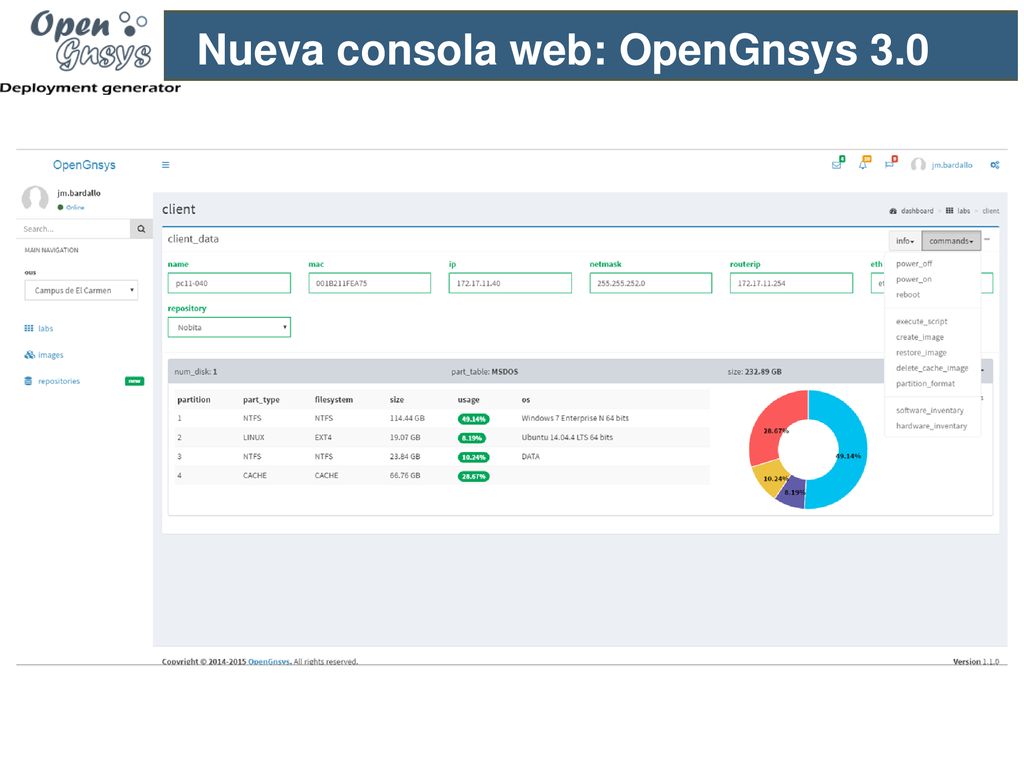Open the repositories sidebar item
Image resolution: width=1024 pixels, height=768 pixels.
point(59,381)
